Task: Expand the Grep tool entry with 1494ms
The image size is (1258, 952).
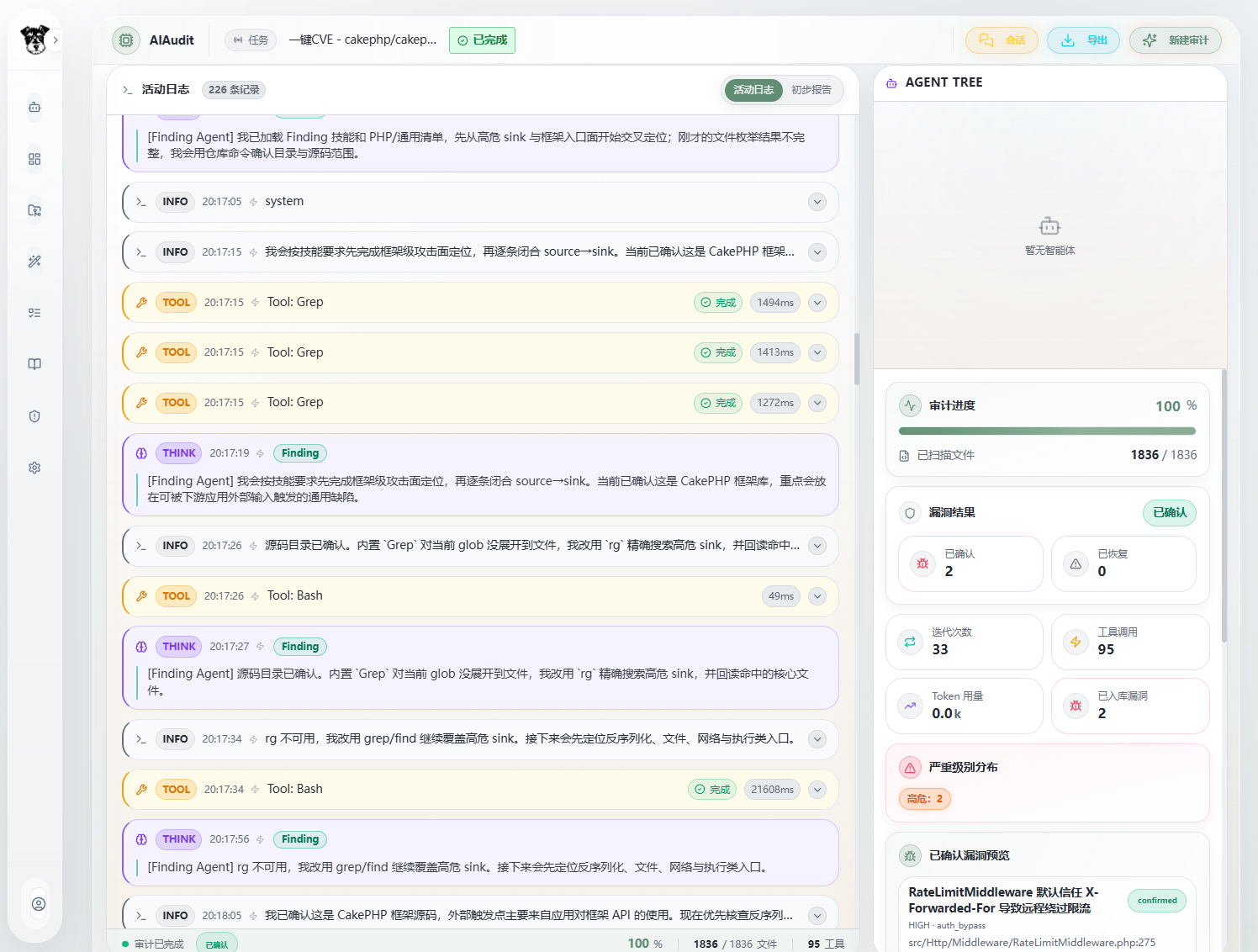Action: 817,303
